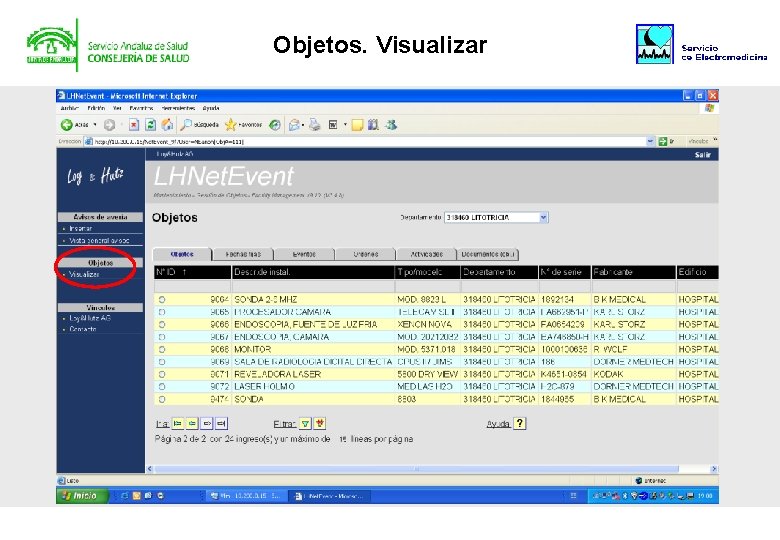Jump to last page arrow icon
This screenshot has width=780, height=540.
[x=222, y=424]
